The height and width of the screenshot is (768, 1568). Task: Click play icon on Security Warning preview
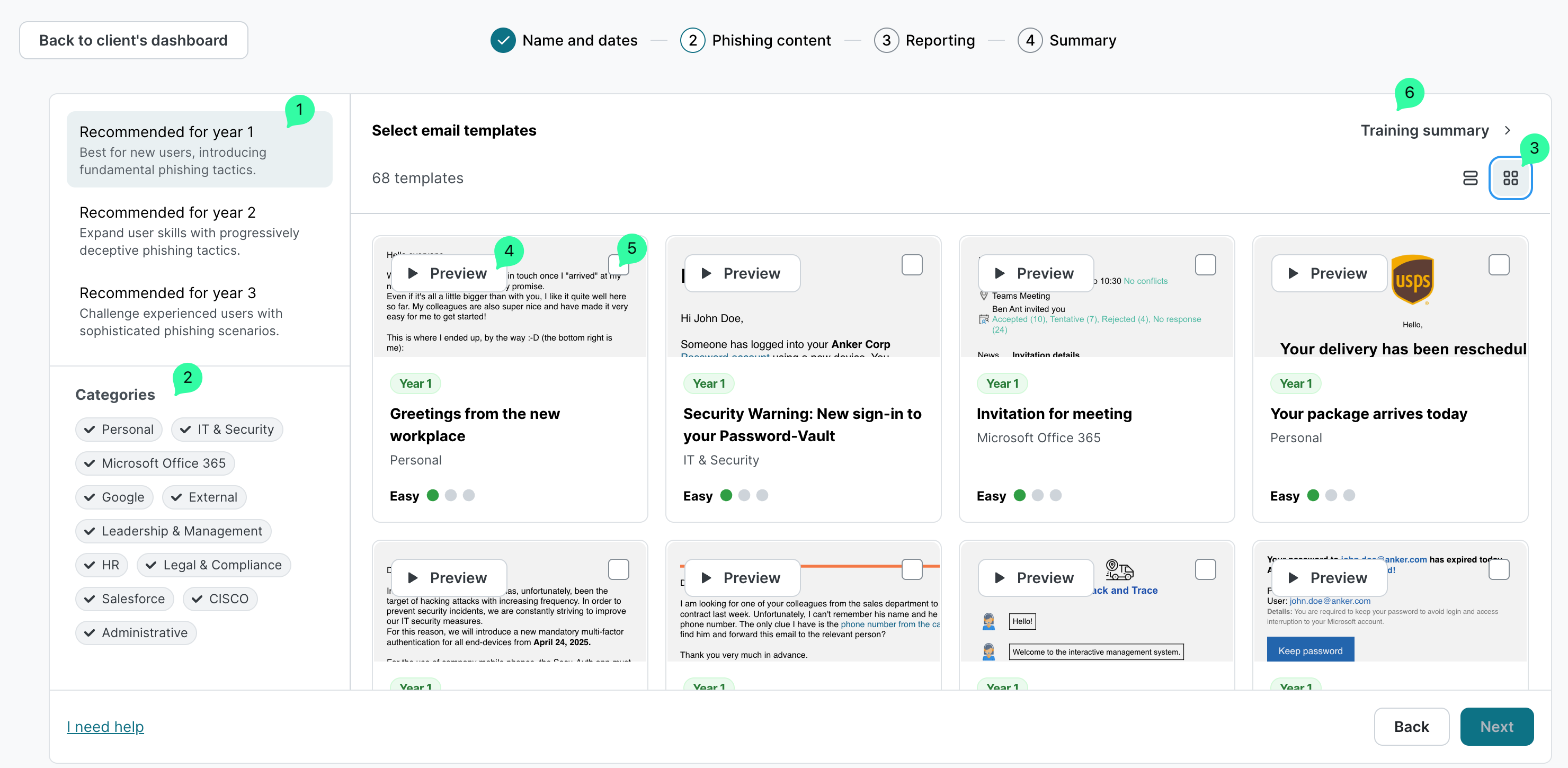(706, 273)
